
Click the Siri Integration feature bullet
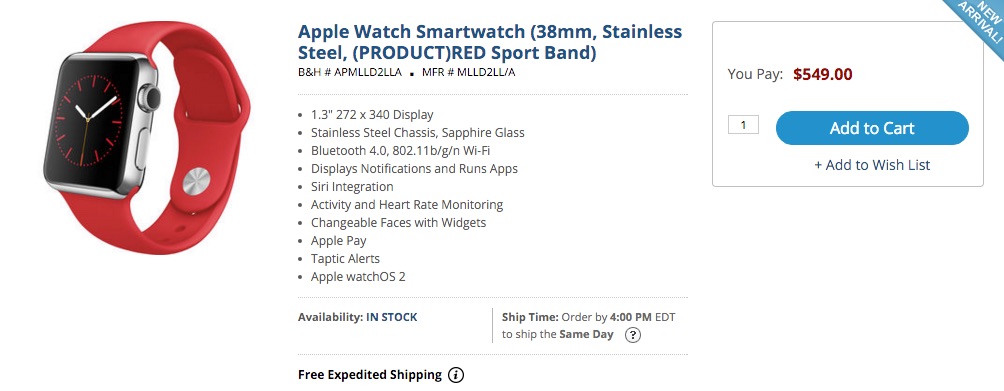352,187
